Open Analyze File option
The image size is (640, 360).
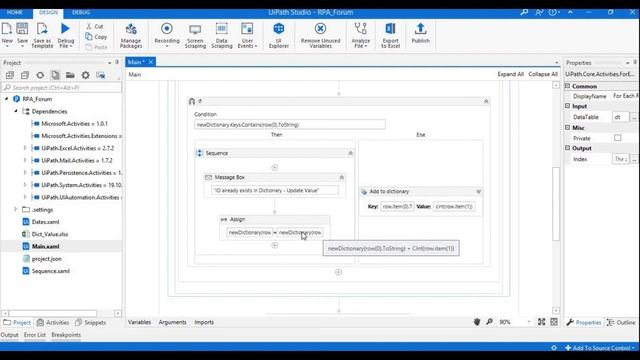click(361, 35)
